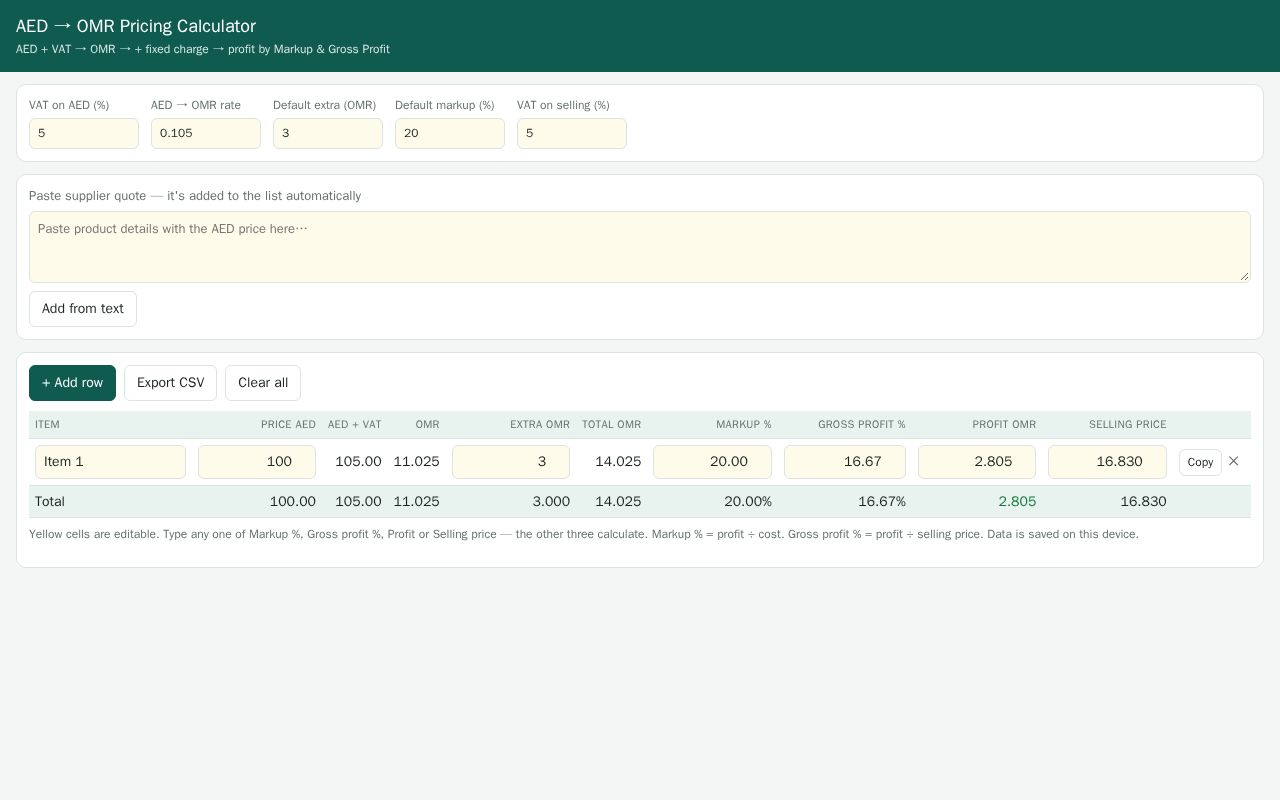Click the Total row label

[x=50, y=502]
